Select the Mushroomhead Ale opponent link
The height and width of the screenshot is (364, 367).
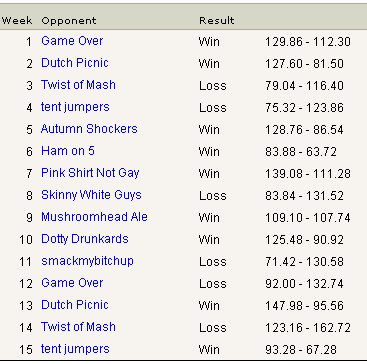(94, 217)
